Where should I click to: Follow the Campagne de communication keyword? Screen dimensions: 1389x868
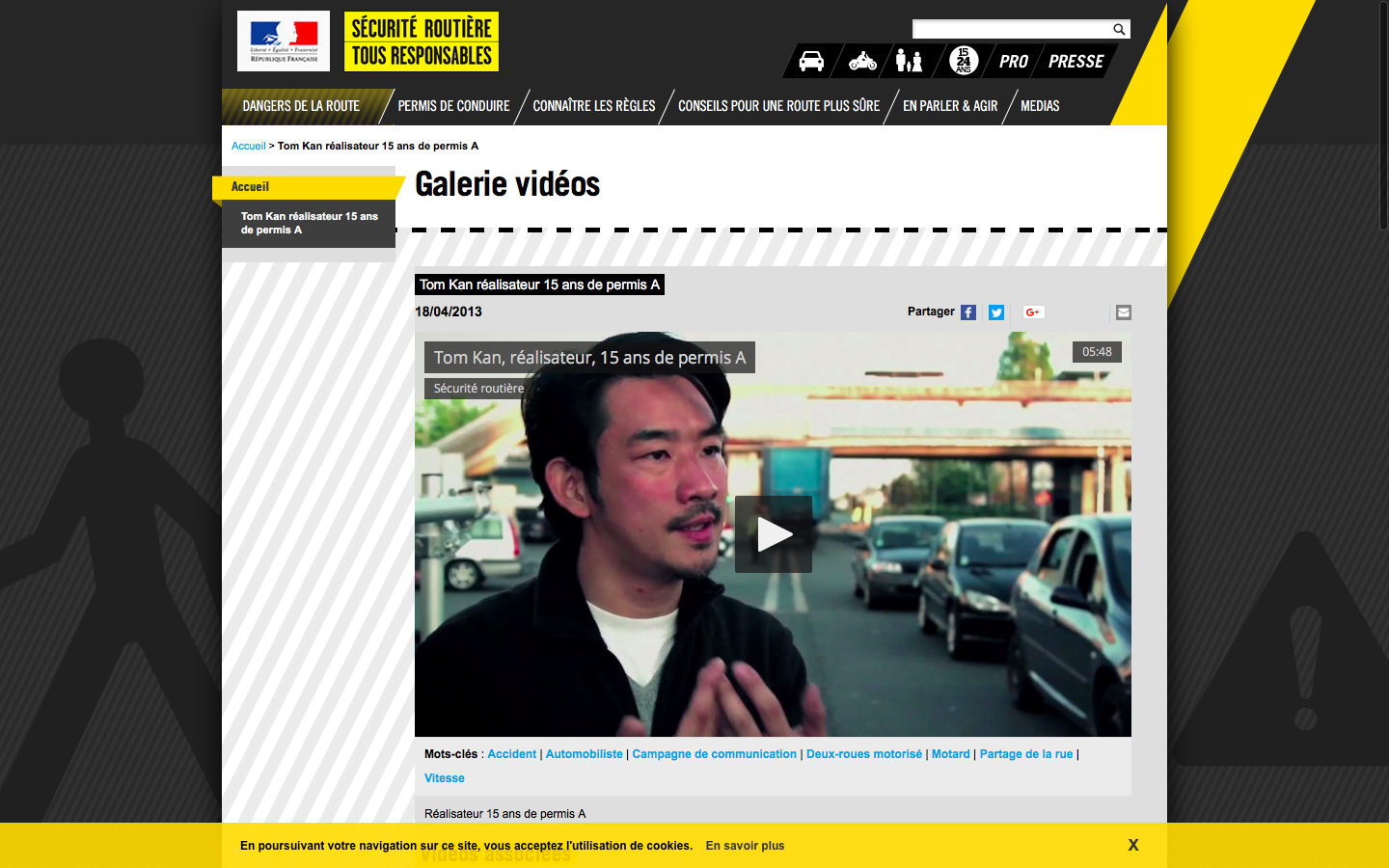[715, 754]
